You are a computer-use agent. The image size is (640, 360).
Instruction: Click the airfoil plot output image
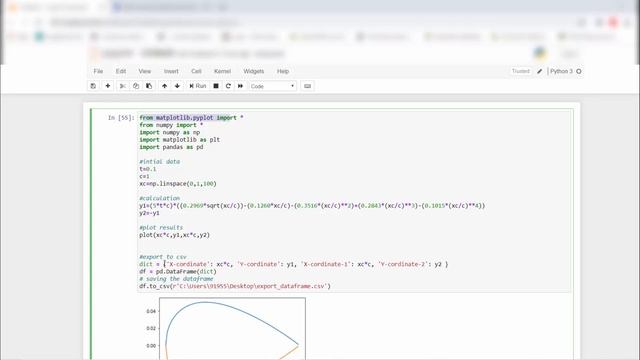[225, 329]
